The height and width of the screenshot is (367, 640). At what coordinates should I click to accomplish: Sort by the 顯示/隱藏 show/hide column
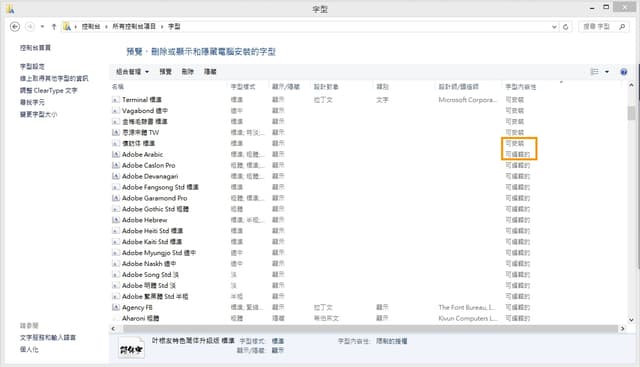[x=286, y=87]
